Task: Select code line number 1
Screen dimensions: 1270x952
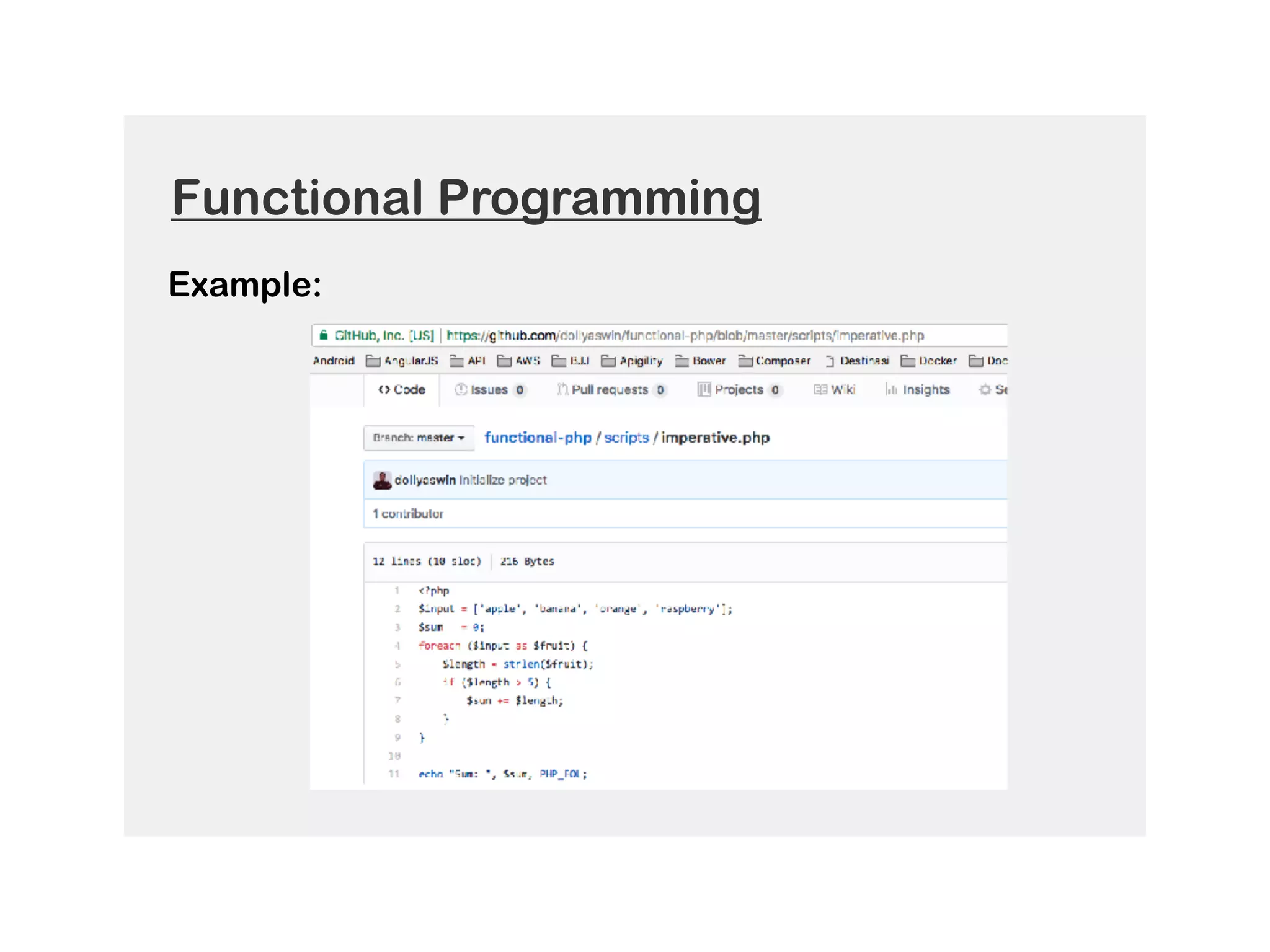Action: (397, 591)
